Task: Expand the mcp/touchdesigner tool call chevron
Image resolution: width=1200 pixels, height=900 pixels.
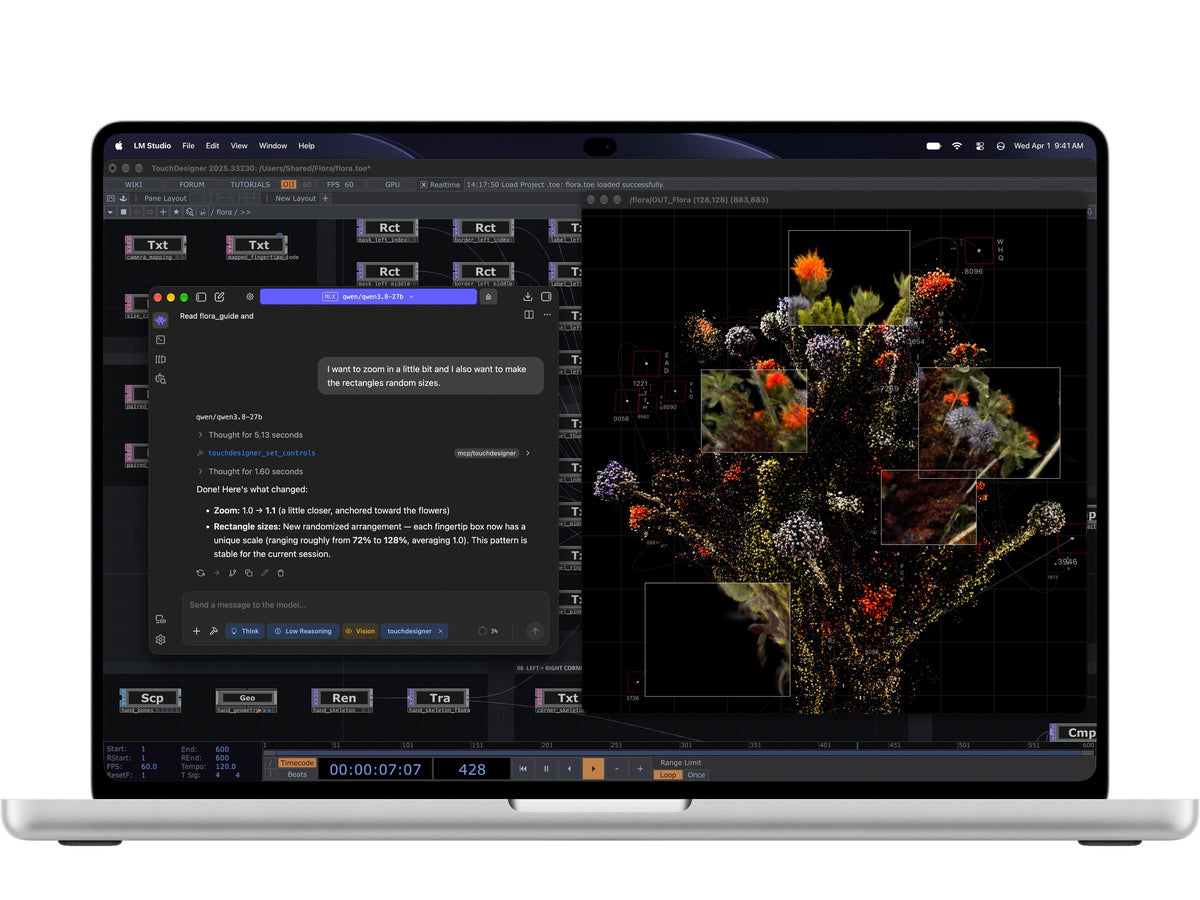Action: click(x=528, y=453)
